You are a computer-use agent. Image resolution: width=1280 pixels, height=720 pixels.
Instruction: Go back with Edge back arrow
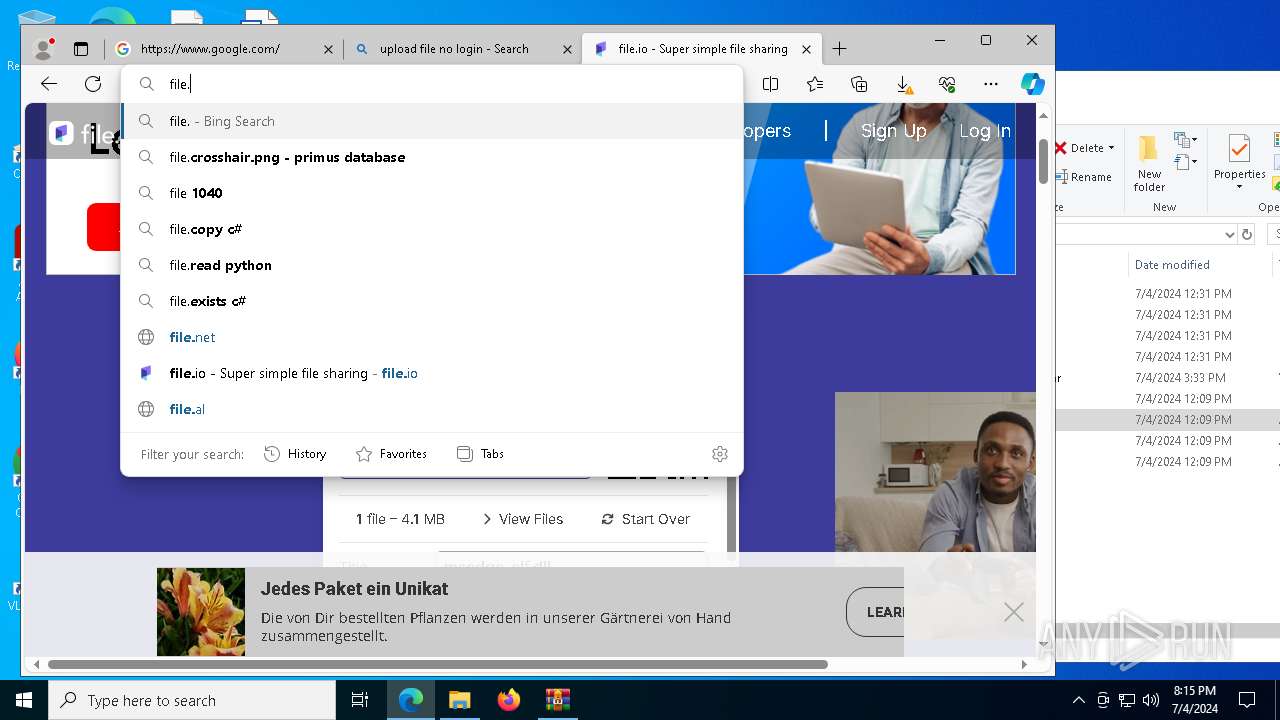(49, 84)
